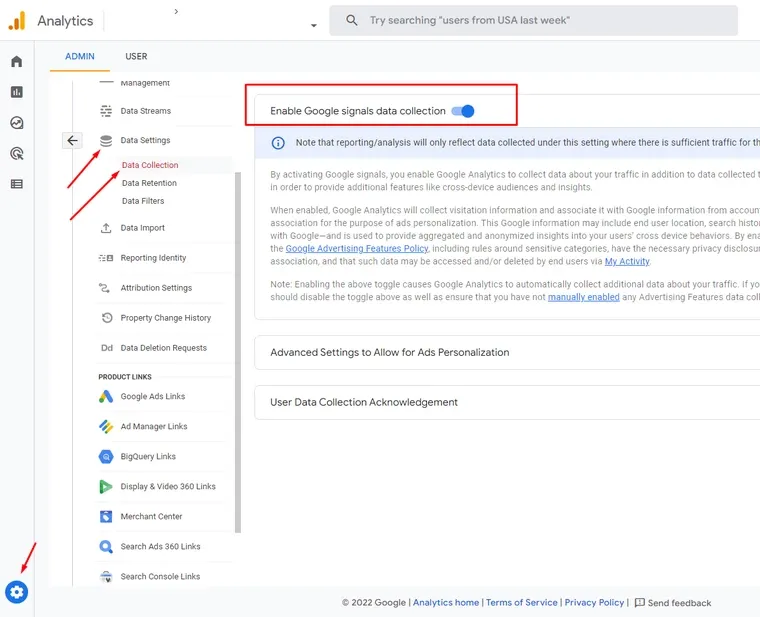Open Data Deletion Requests entry
The image size is (760, 617).
164,348
